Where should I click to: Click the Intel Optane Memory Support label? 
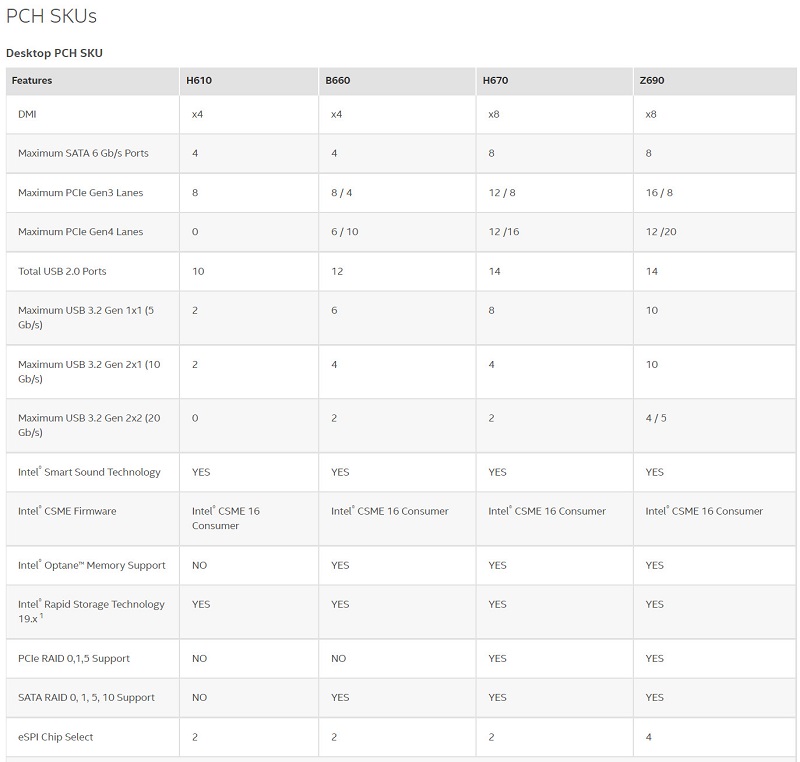[x=92, y=565]
